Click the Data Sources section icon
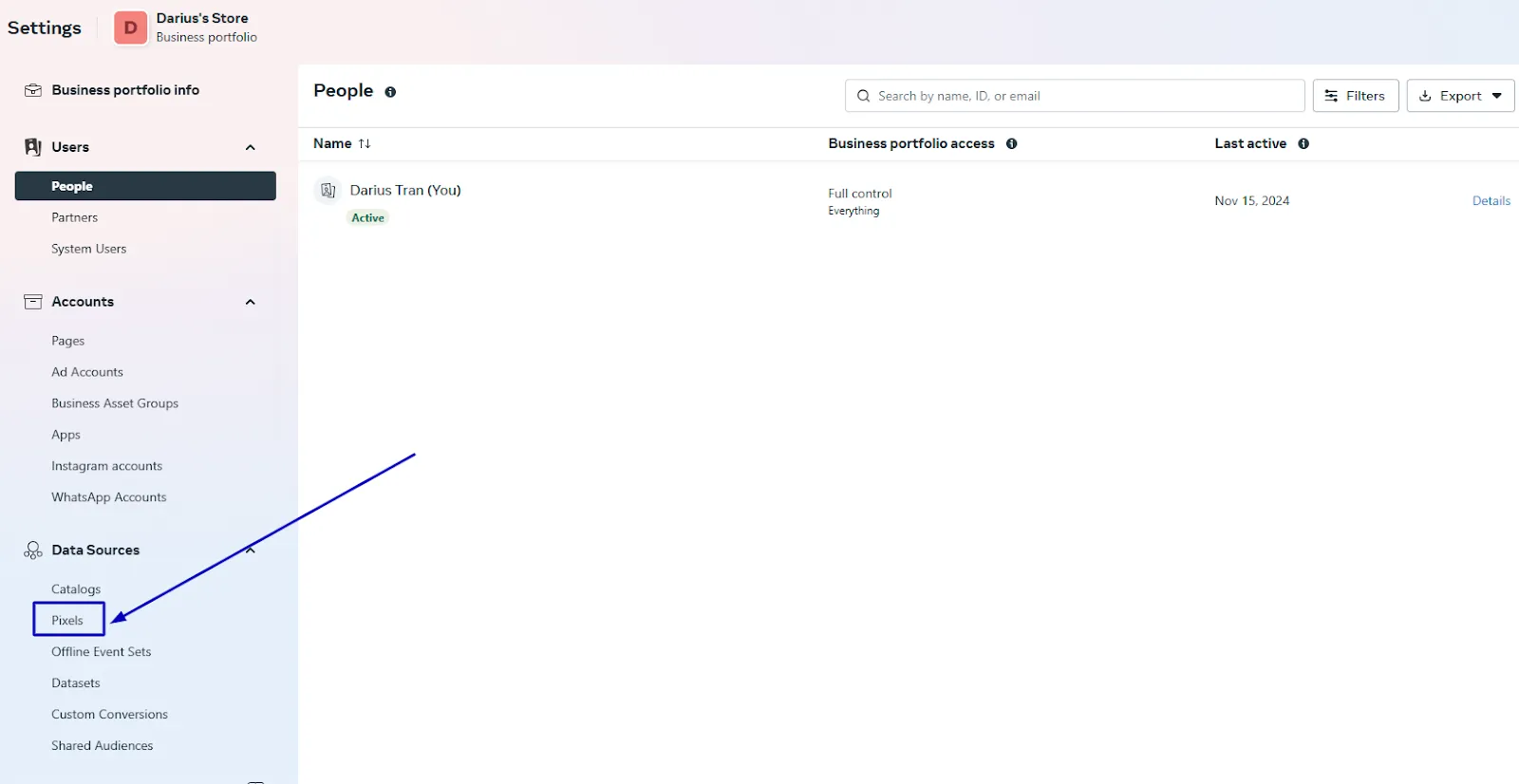 33,551
